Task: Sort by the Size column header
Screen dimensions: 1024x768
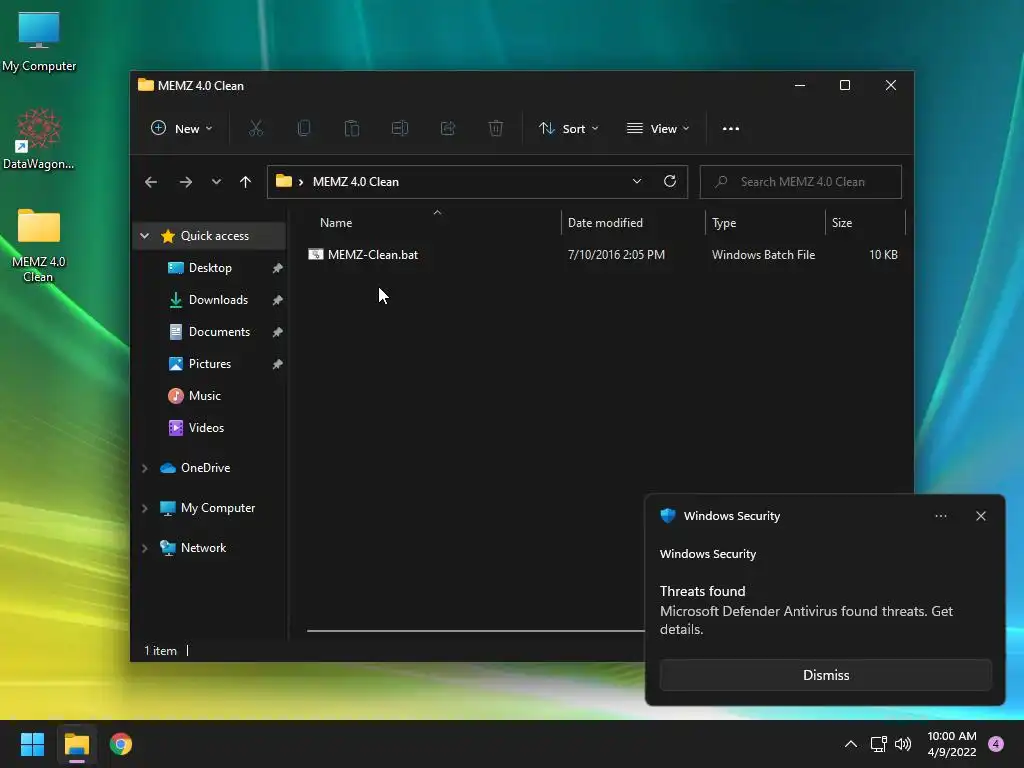Action: (865, 223)
